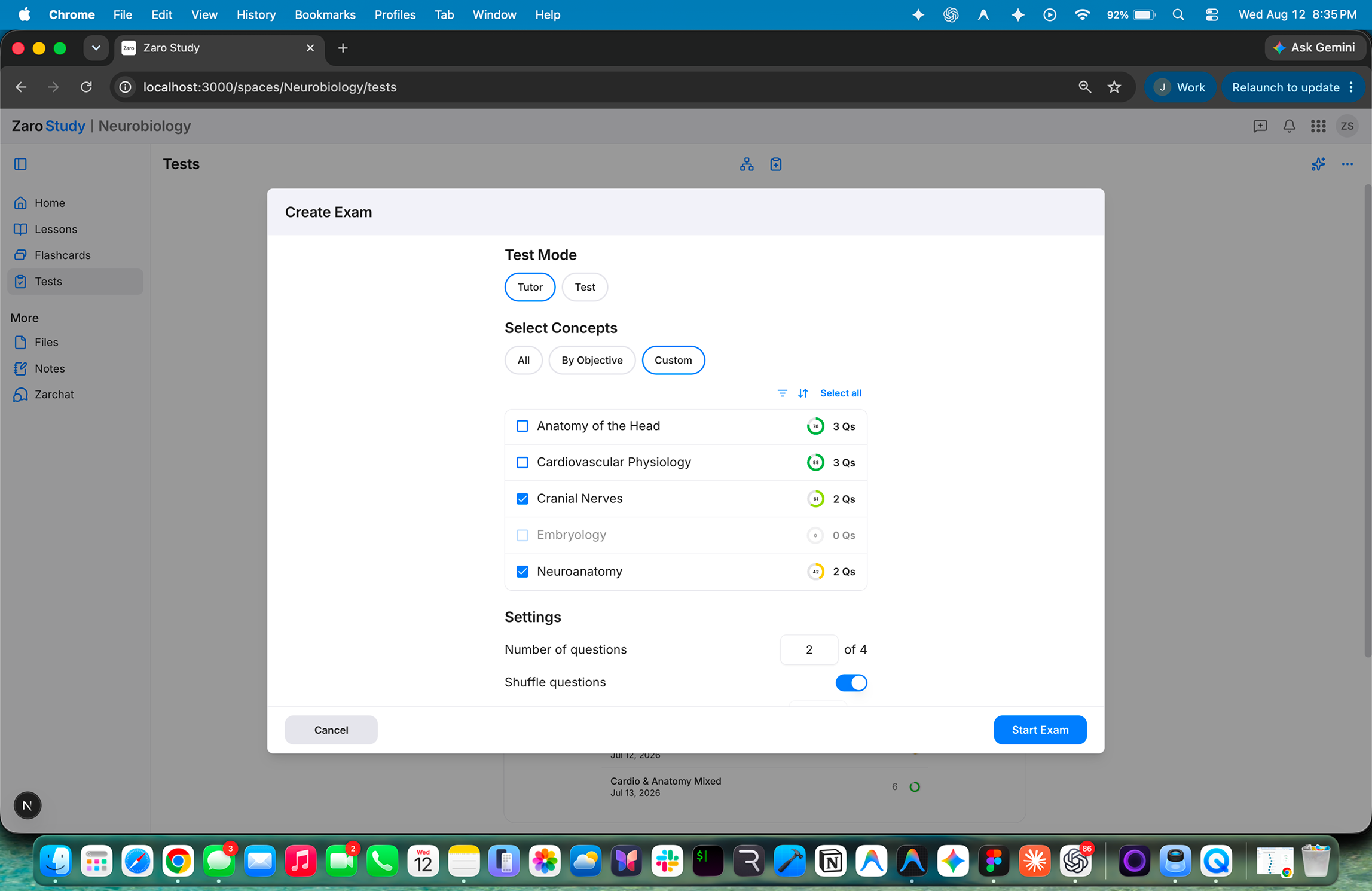Click the Number of questions field
The height and width of the screenshot is (891, 1372).
point(809,650)
